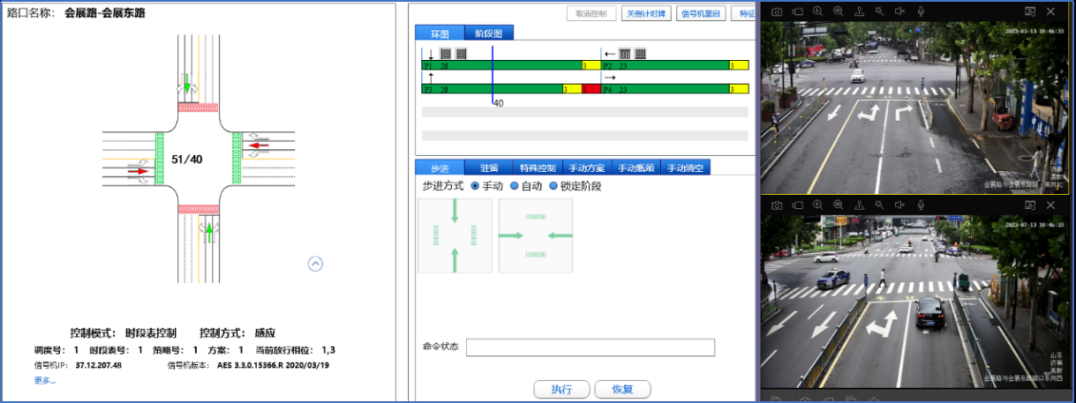
Task: Click record icon in bottom video toolbar
Action: tap(797, 204)
